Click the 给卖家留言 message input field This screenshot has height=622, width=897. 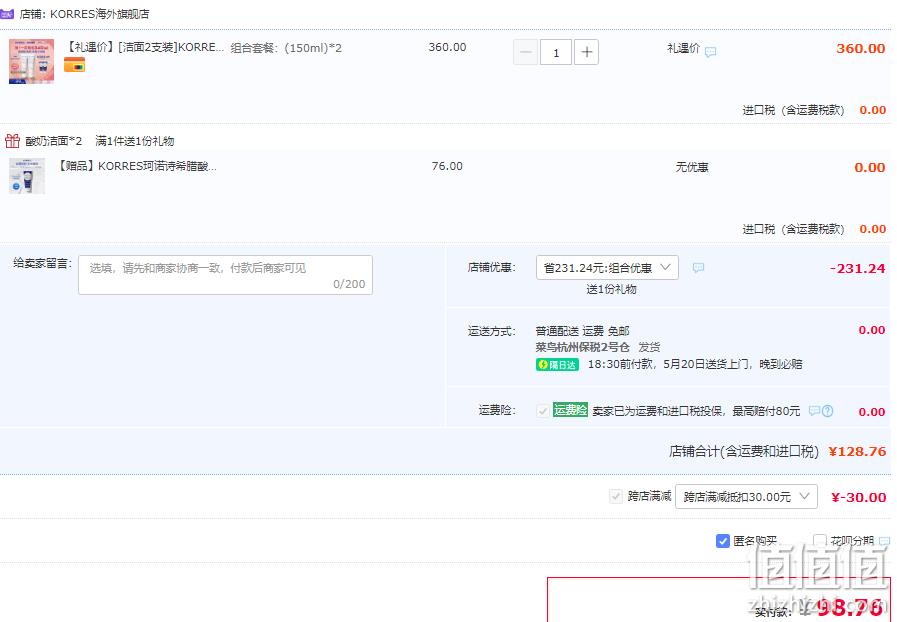pyautogui.click(x=225, y=275)
